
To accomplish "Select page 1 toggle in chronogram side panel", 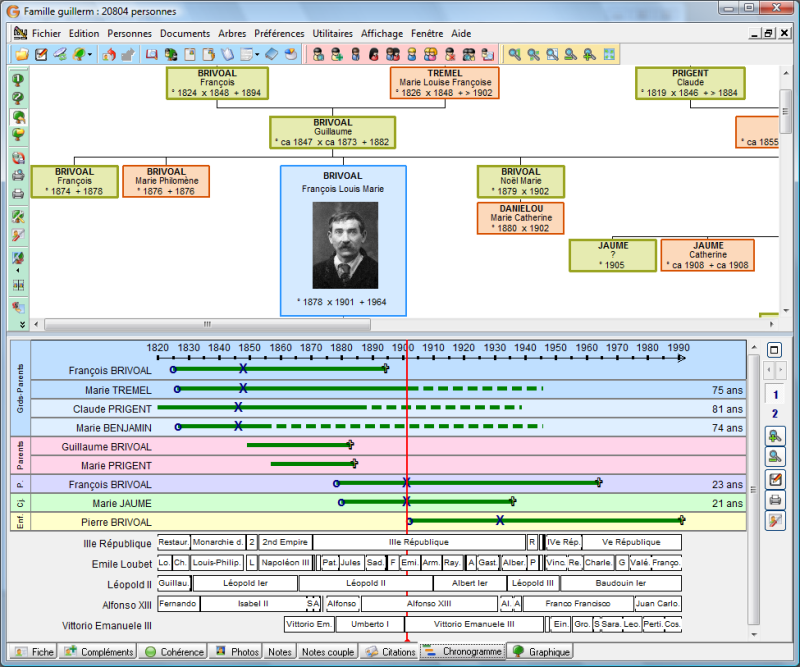I will [775, 395].
